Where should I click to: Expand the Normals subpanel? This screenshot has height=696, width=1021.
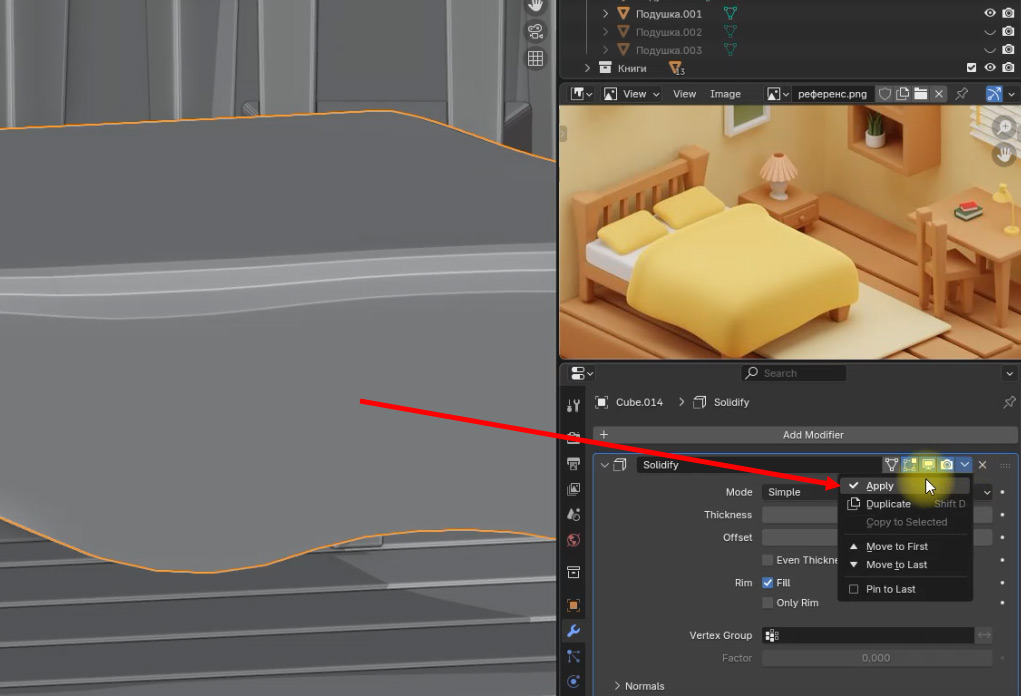pyautogui.click(x=618, y=686)
